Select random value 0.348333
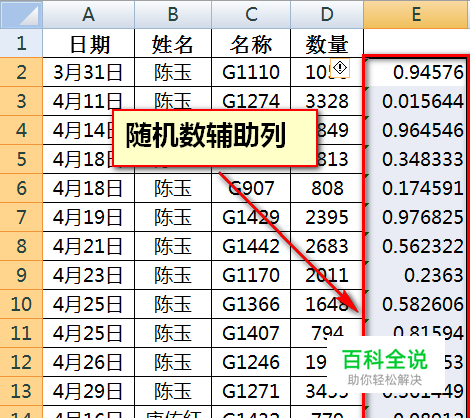The image size is (470, 418). 415,159
